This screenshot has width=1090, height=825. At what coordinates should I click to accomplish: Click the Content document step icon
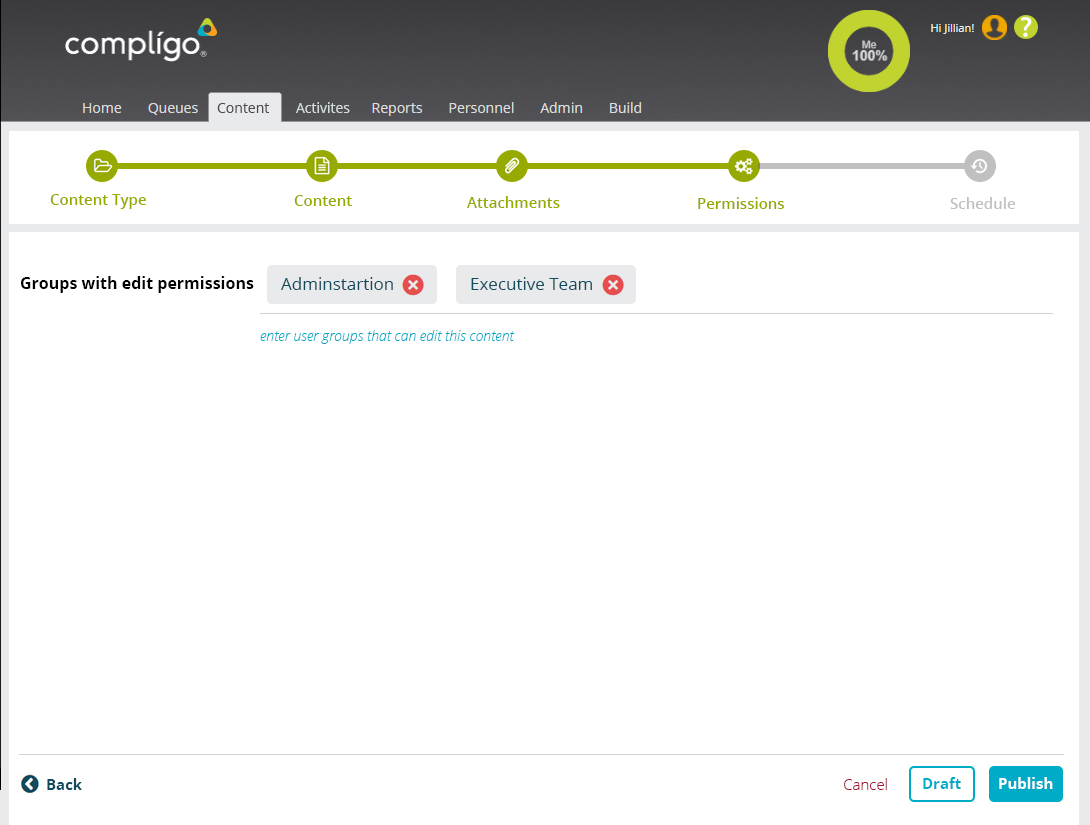pyautogui.click(x=322, y=166)
